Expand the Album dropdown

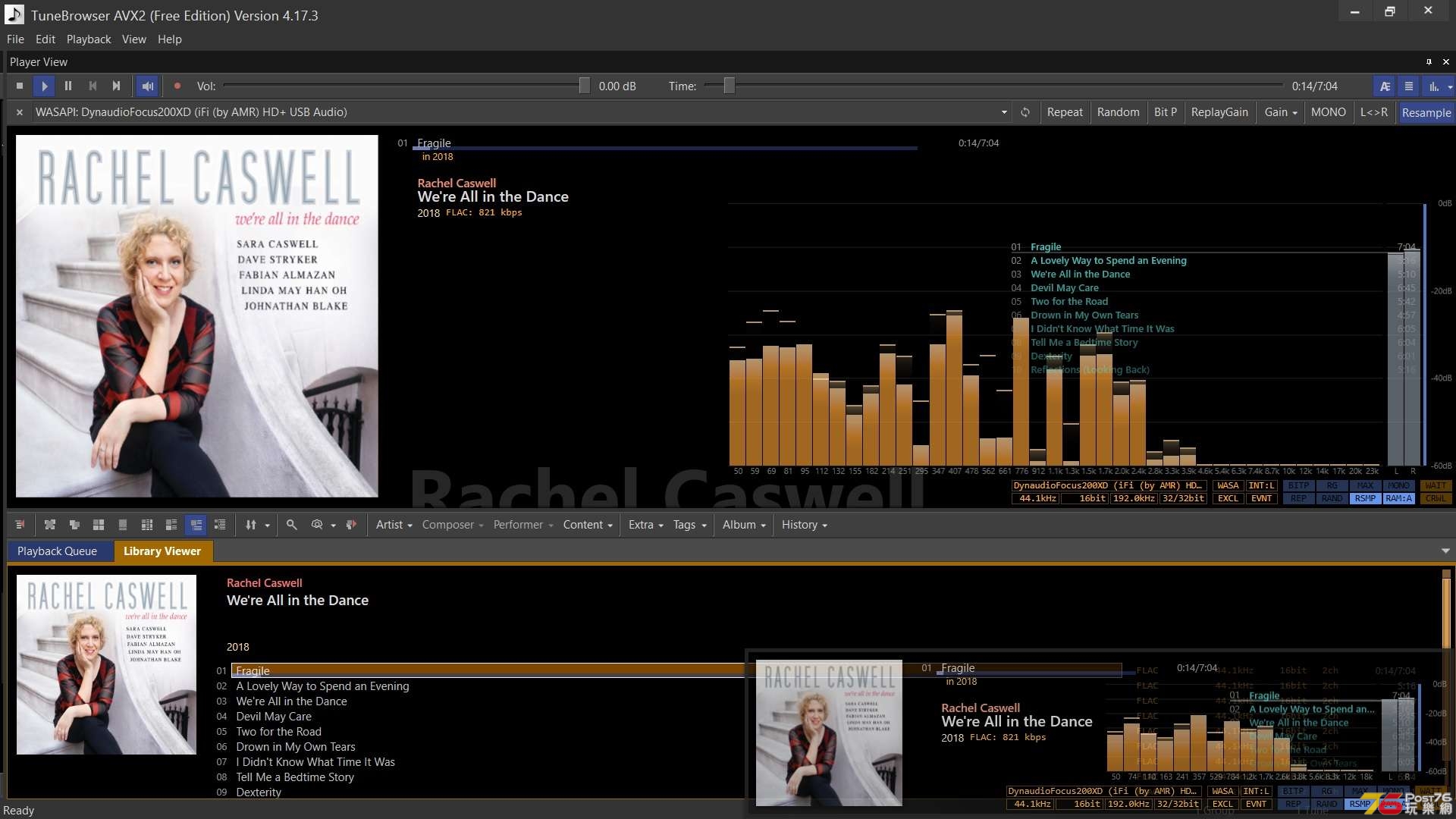click(744, 525)
